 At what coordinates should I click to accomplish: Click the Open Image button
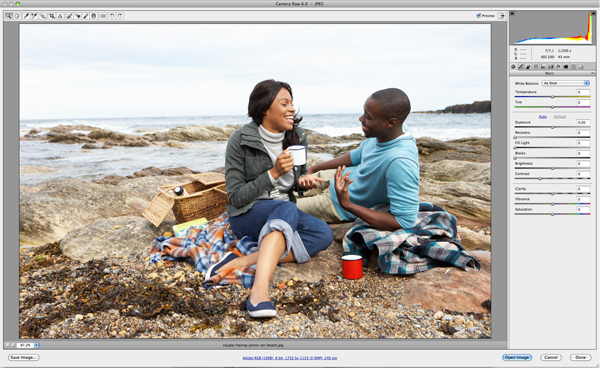click(517, 357)
